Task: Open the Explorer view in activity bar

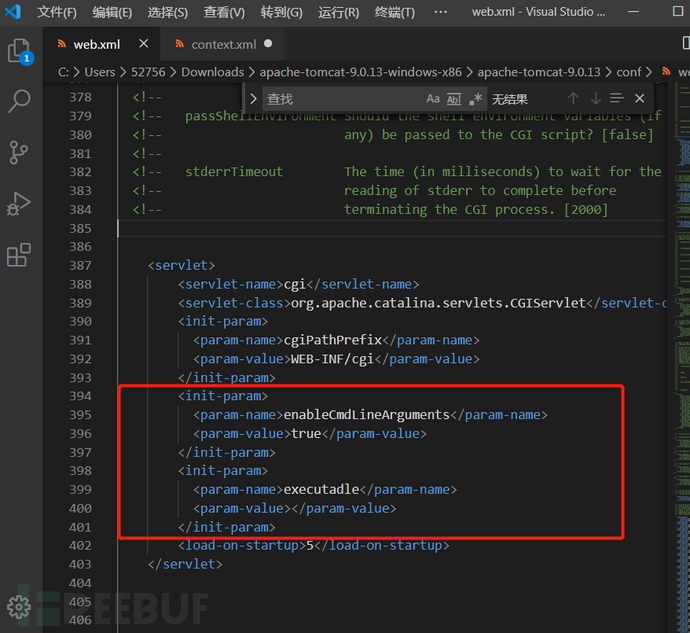Action: 20,51
